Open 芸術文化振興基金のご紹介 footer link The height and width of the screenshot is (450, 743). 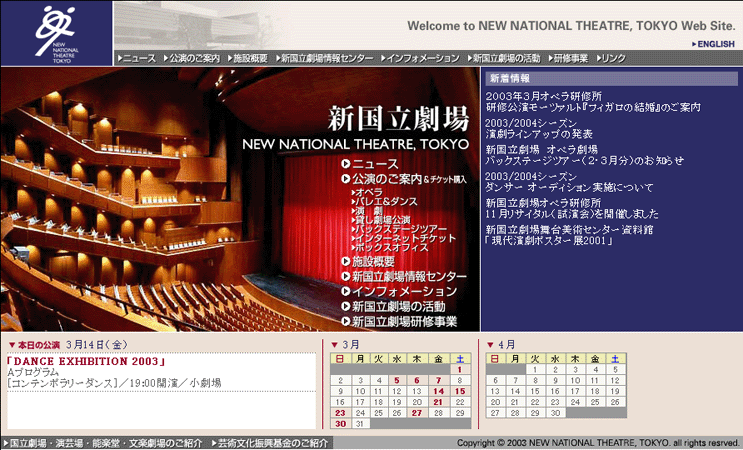(x=270, y=443)
